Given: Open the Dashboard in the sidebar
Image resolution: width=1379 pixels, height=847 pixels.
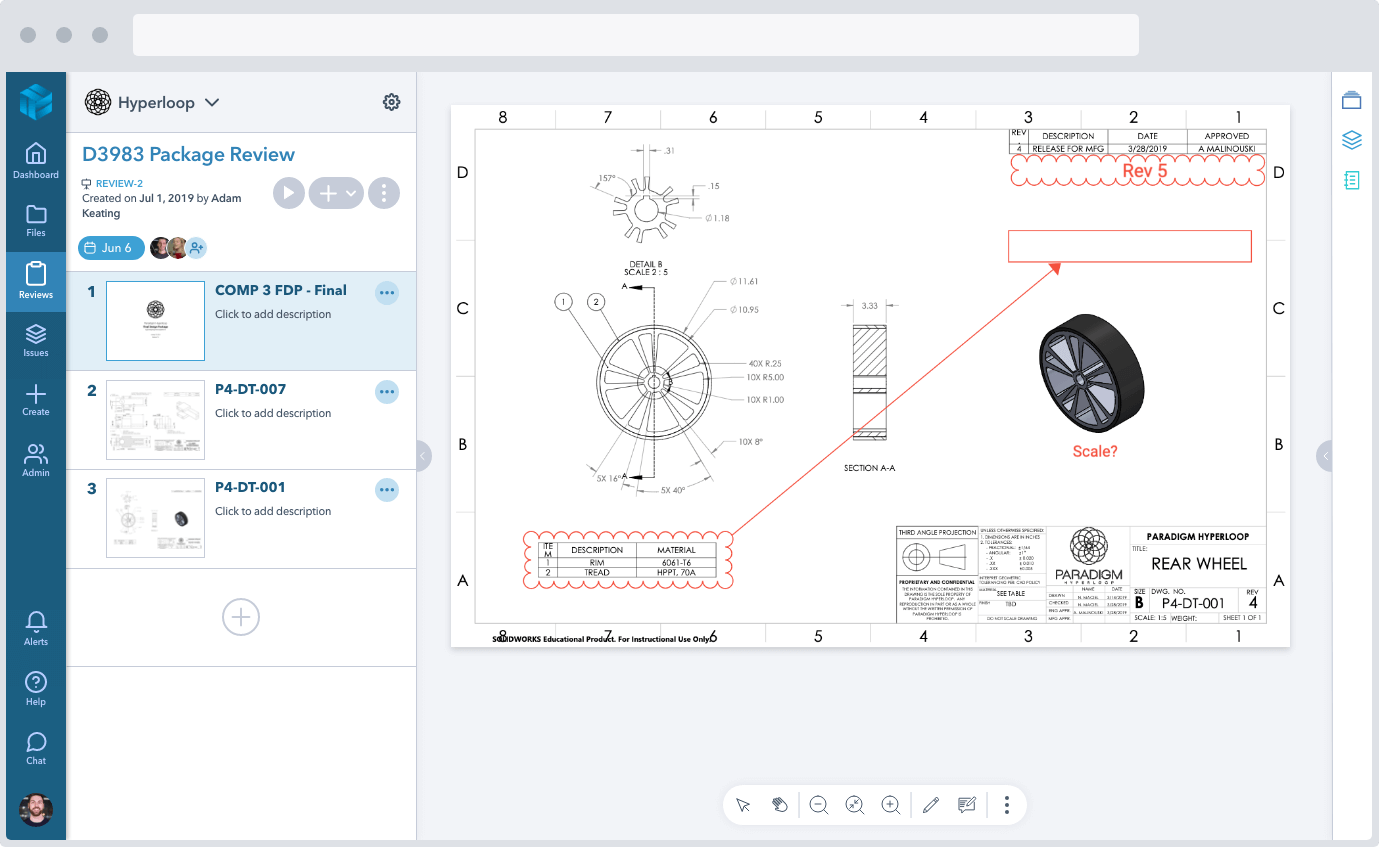Looking at the screenshot, I should click(36, 161).
